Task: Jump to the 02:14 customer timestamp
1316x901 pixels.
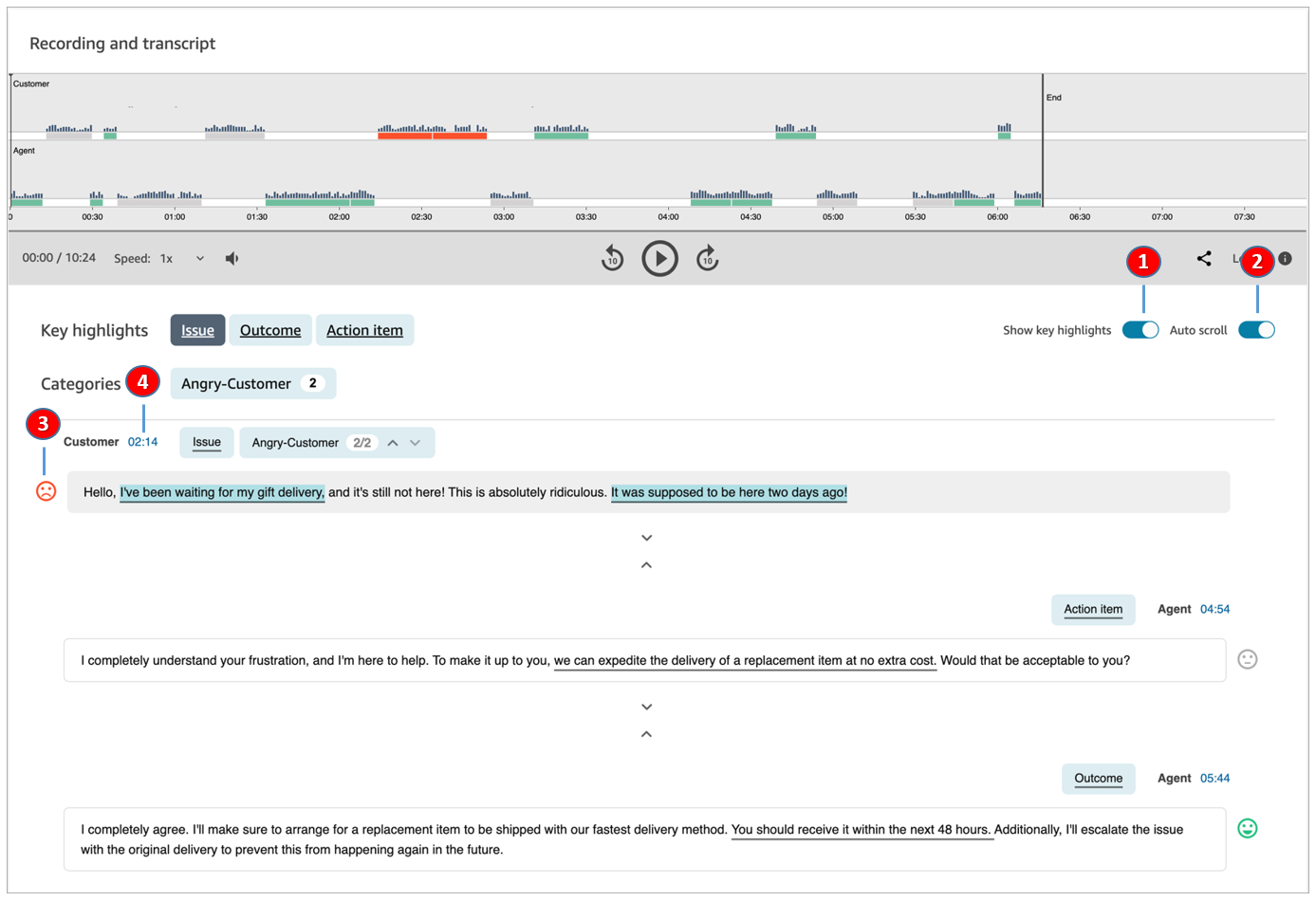Action: tap(142, 442)
